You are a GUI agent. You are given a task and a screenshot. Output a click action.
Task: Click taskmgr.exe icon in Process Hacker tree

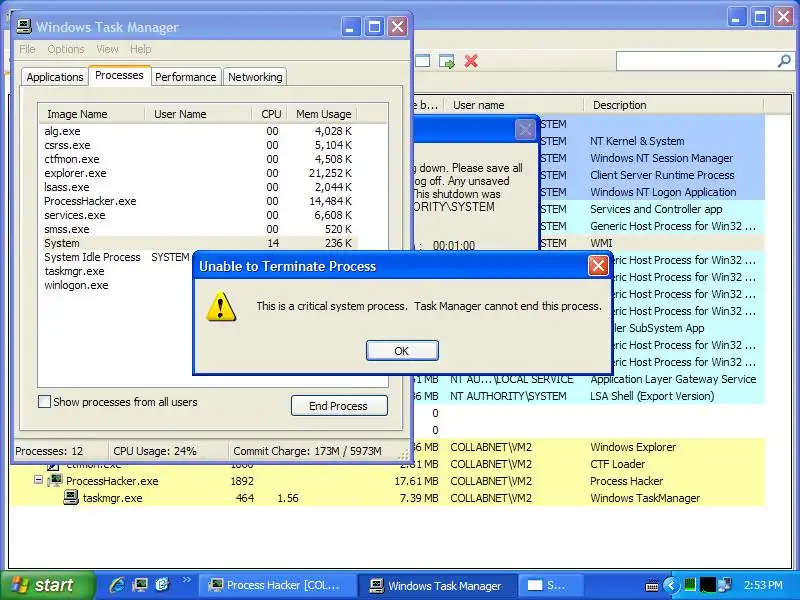click(71, 497)
